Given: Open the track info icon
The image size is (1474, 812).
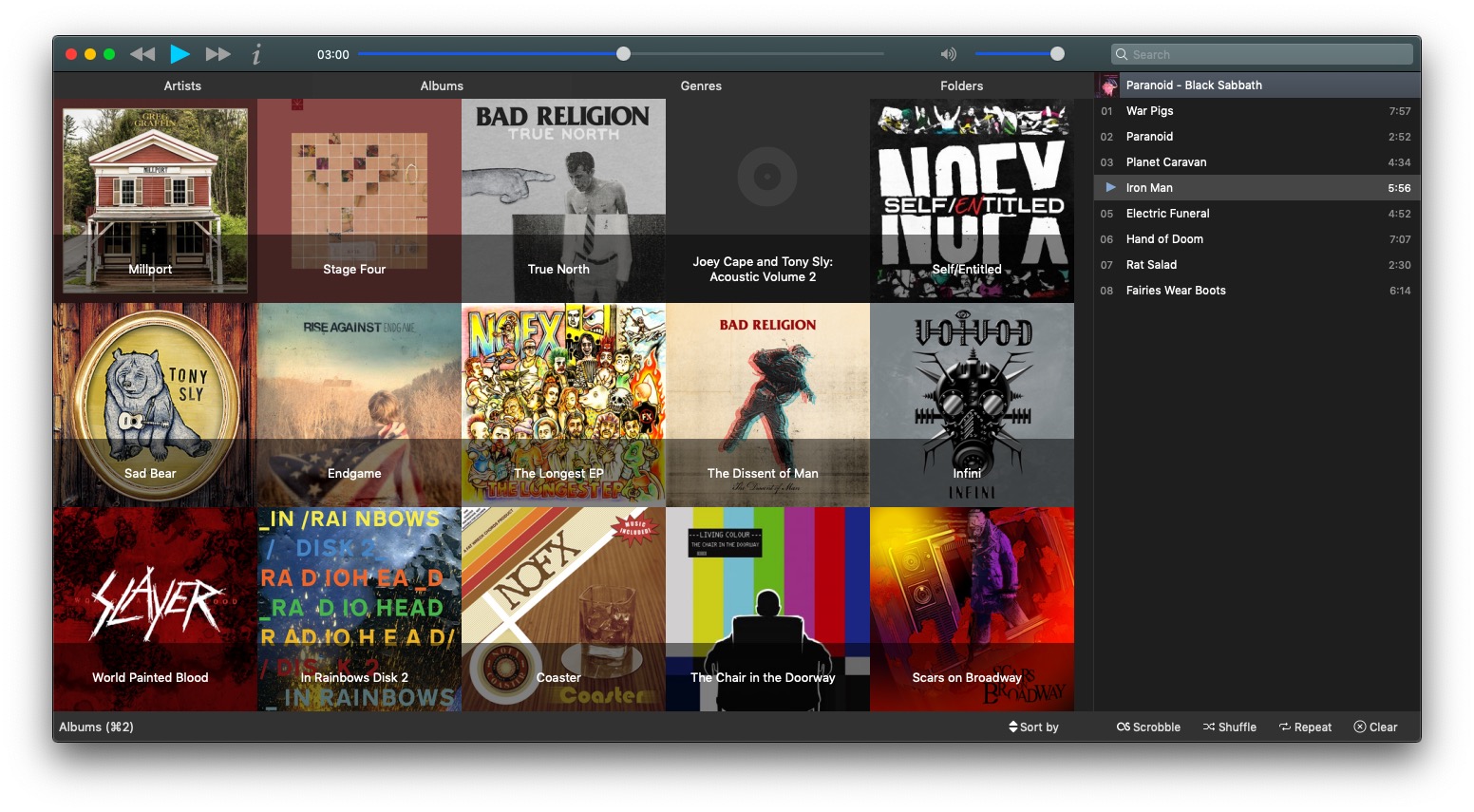Looking at the screenshot, I should click(x=256, y=54).
